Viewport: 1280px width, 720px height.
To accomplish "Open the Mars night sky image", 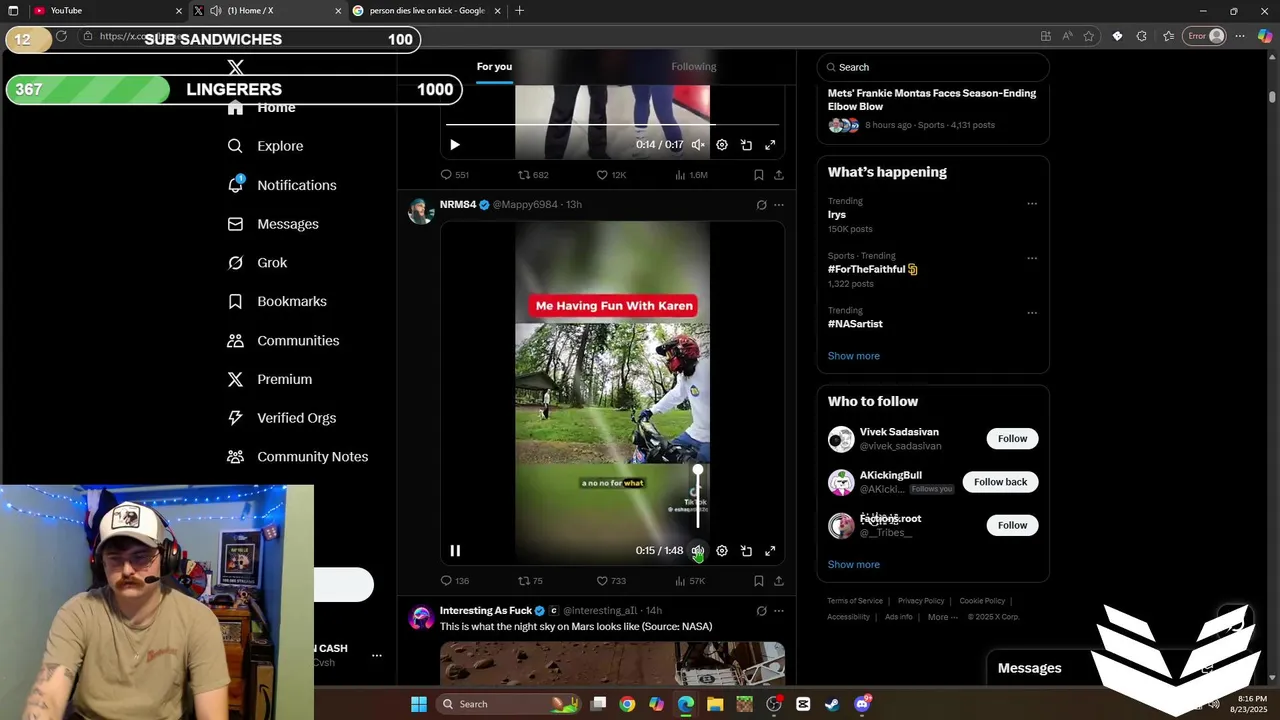I will [x=612, y=664].
